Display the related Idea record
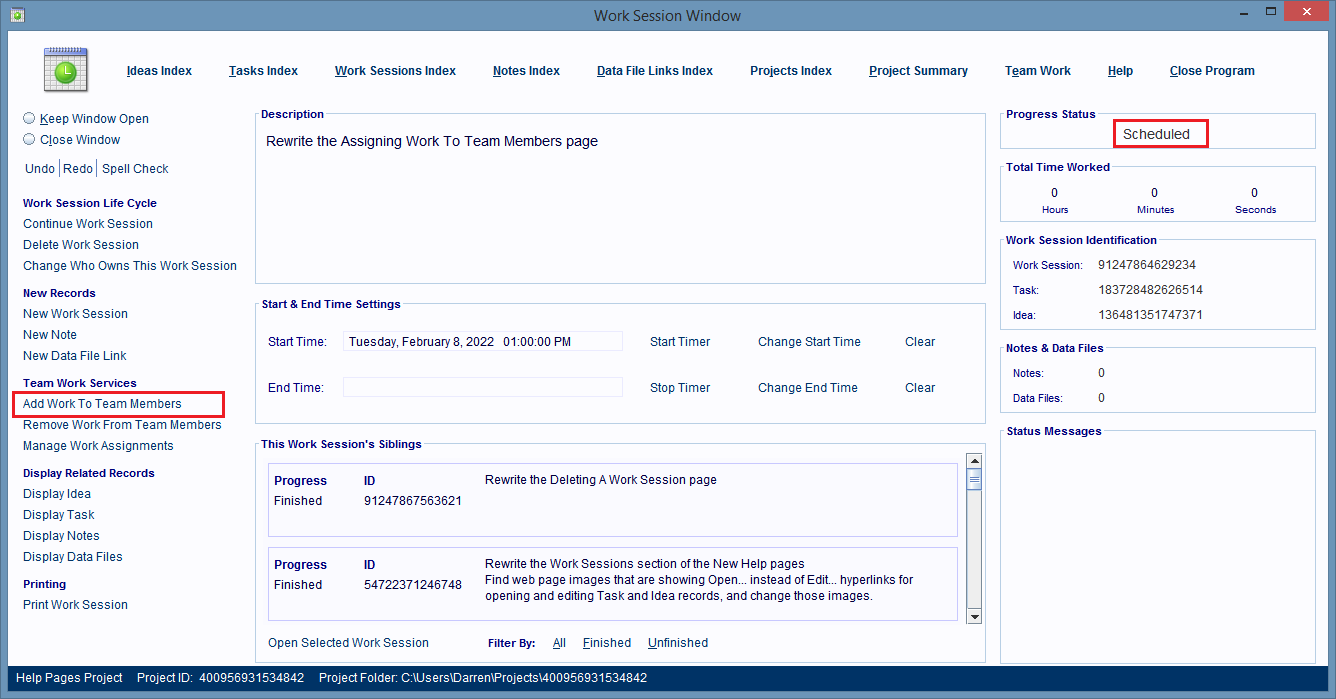 click(56, 493)
